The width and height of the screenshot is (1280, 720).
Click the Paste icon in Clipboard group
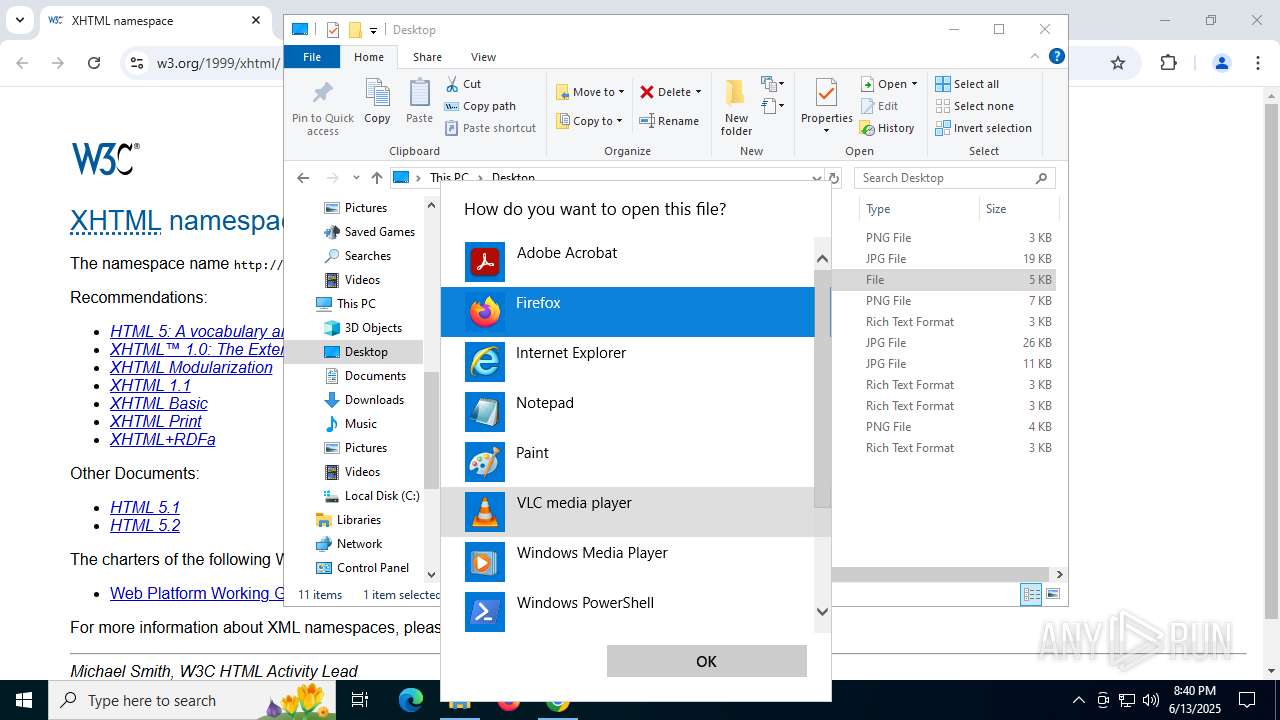tap(419, 102)
